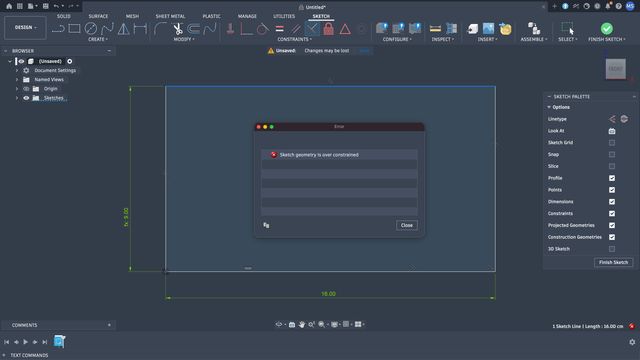Enable the Sketch Grid checkbox
Viewport: 640px width, 360px height.
coord(611,143)
